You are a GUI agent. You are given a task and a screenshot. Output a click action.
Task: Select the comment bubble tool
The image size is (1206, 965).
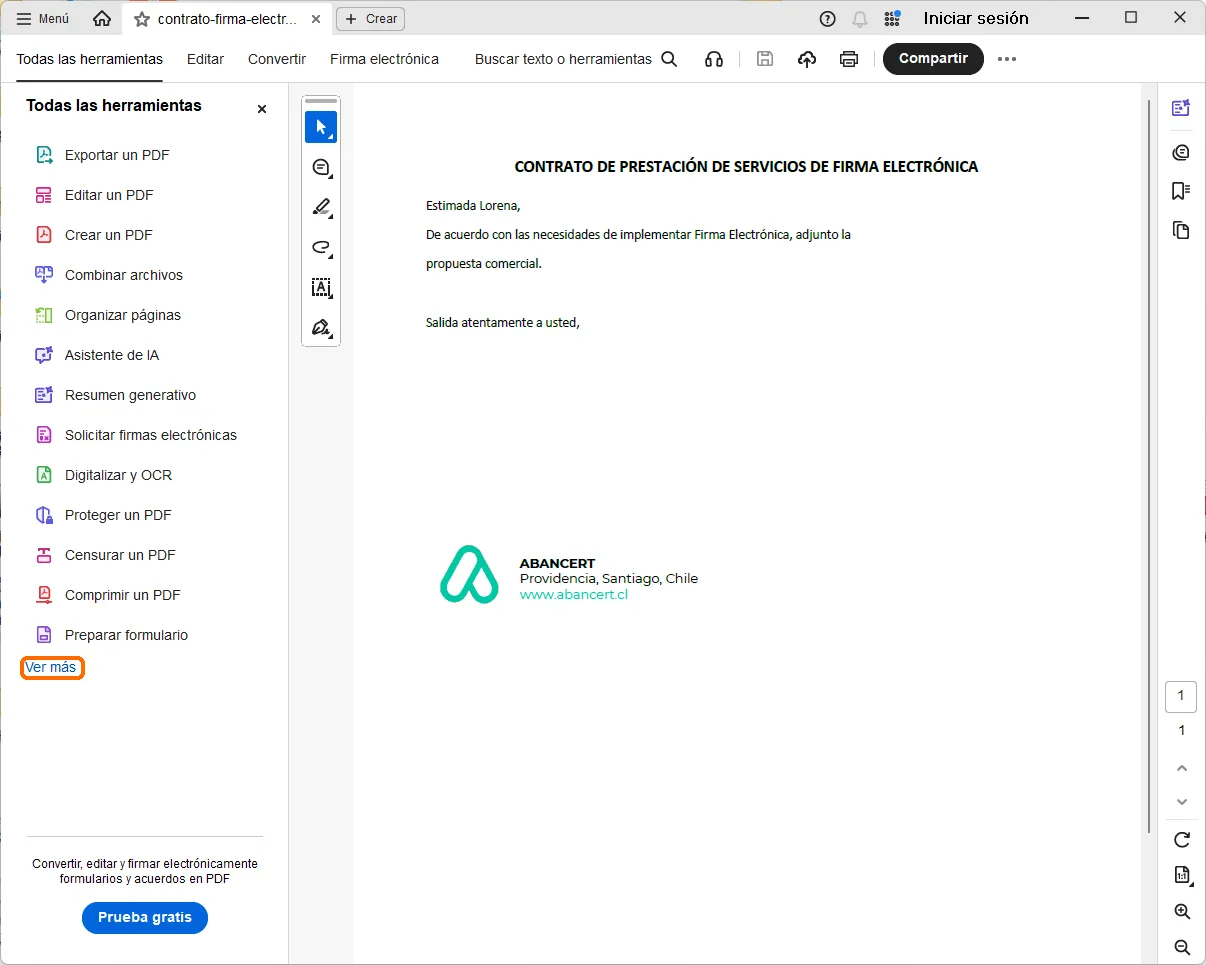321,167
